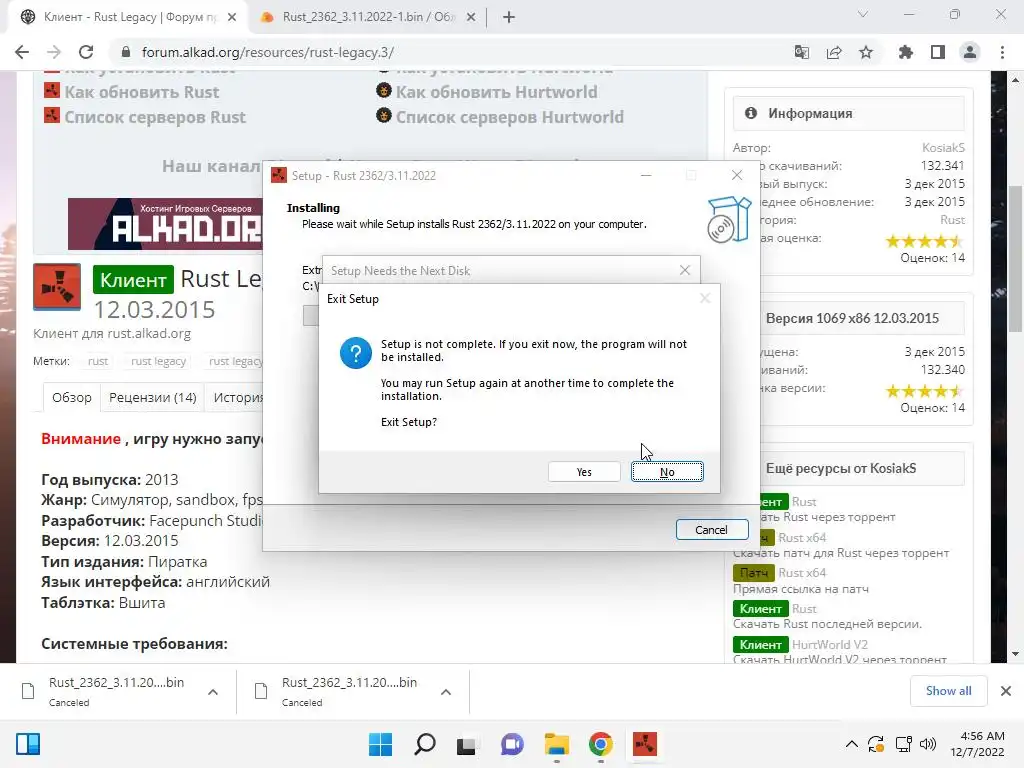Open the translate page icon
This screenshot has width=1024, height=768.
click(x=801, y=52)
